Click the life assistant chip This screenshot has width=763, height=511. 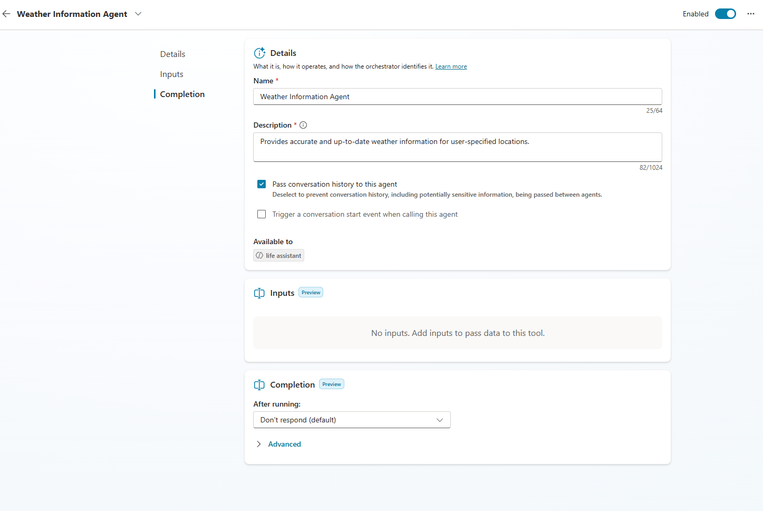278,256
